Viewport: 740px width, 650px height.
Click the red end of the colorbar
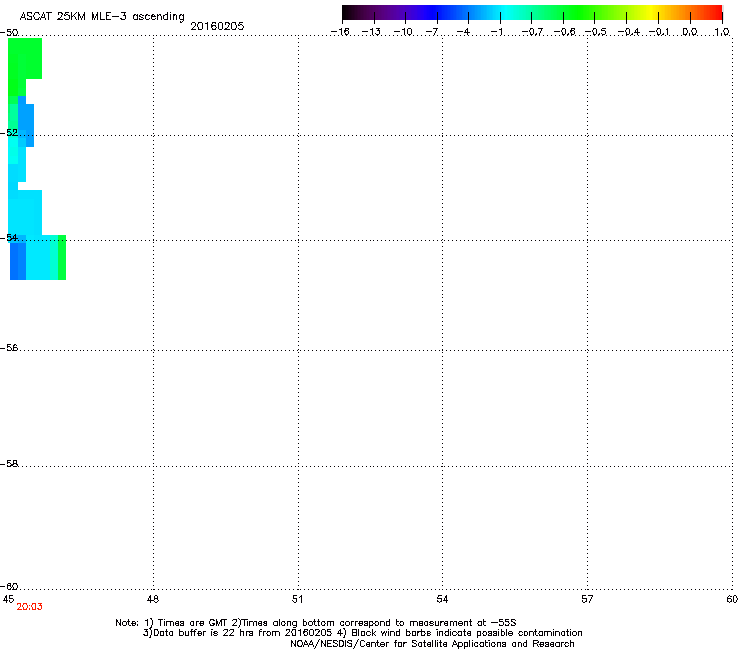tap(715, 12)
